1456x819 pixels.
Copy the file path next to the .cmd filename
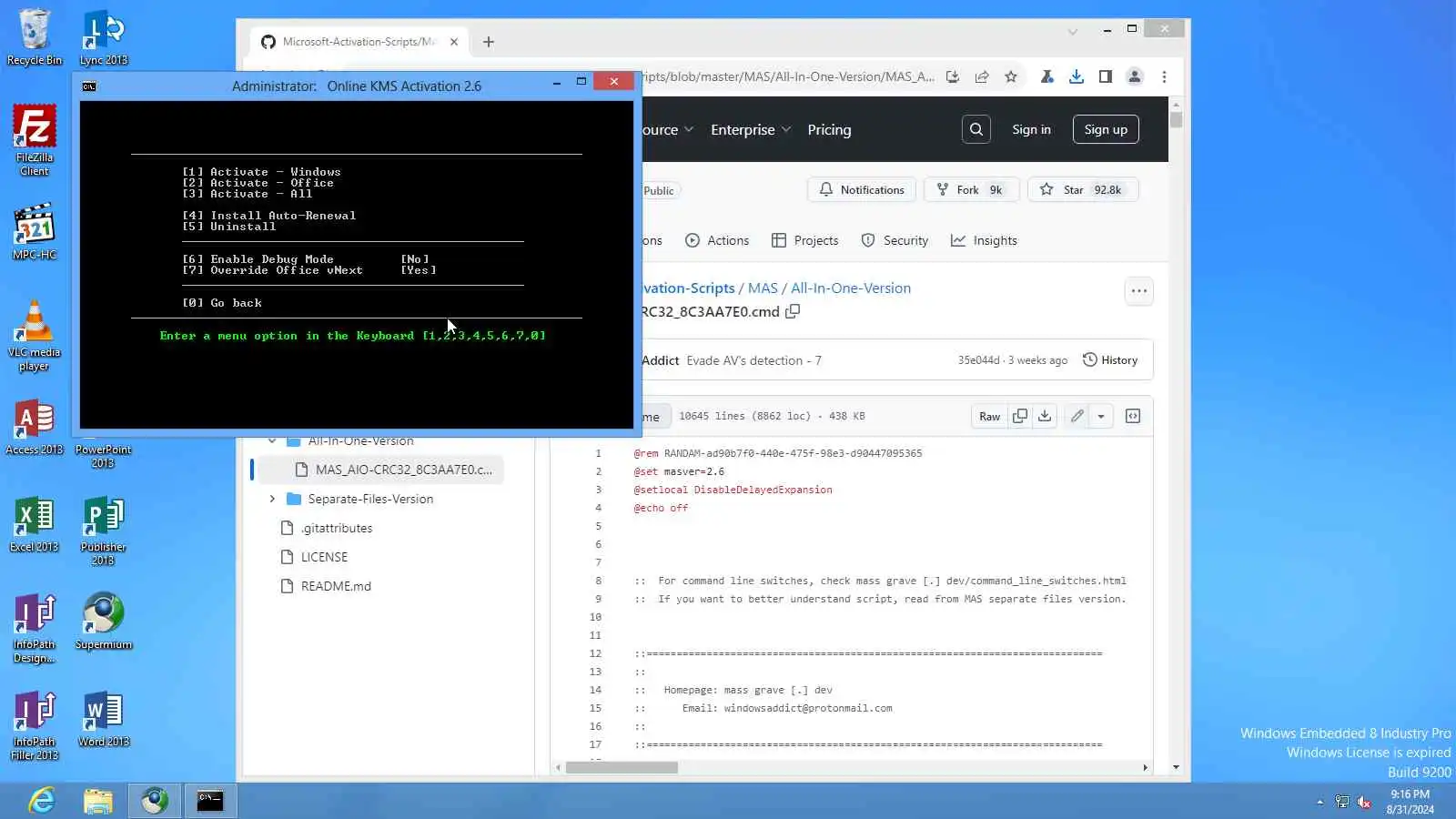pos(793,311)
